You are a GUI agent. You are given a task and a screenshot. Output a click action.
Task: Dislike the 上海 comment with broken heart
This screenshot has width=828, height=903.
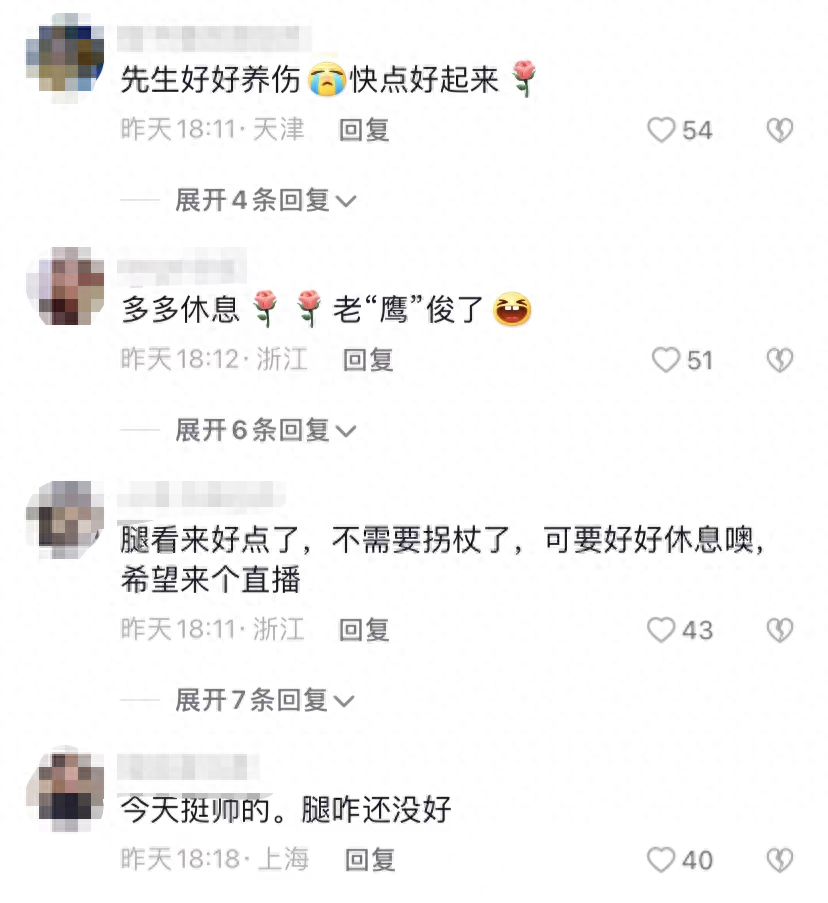(x=780, y=860)
